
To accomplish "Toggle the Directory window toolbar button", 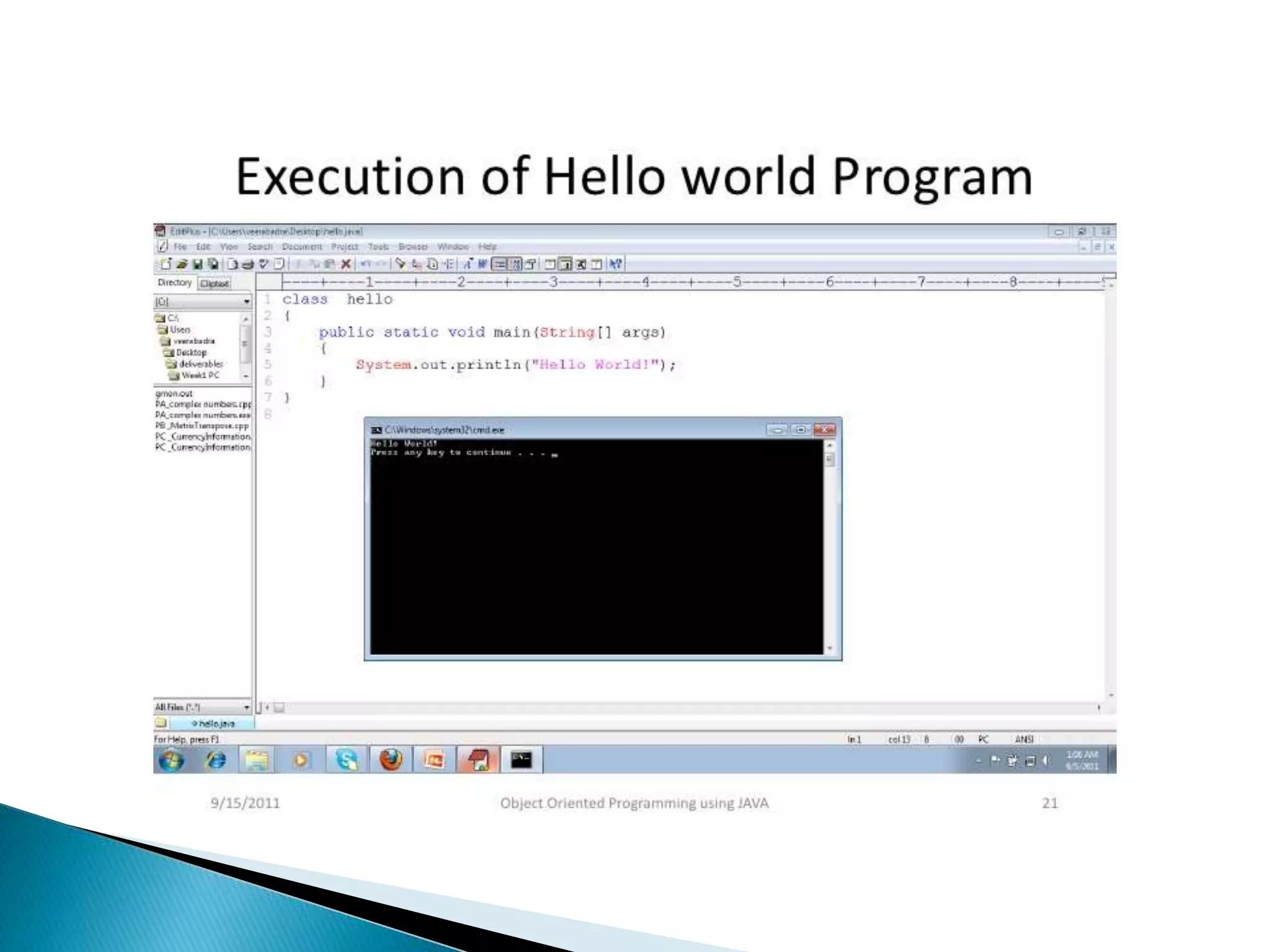I will tap(565, 264).
